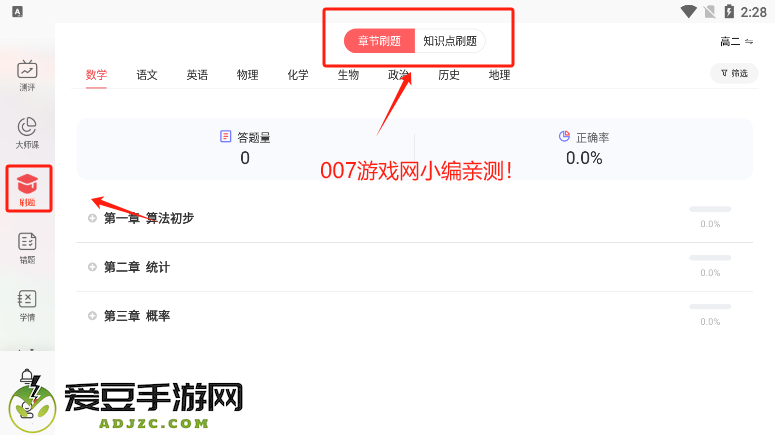
Task: Switch to 章节刷题 mode
Action: click(x=379, y=41)
